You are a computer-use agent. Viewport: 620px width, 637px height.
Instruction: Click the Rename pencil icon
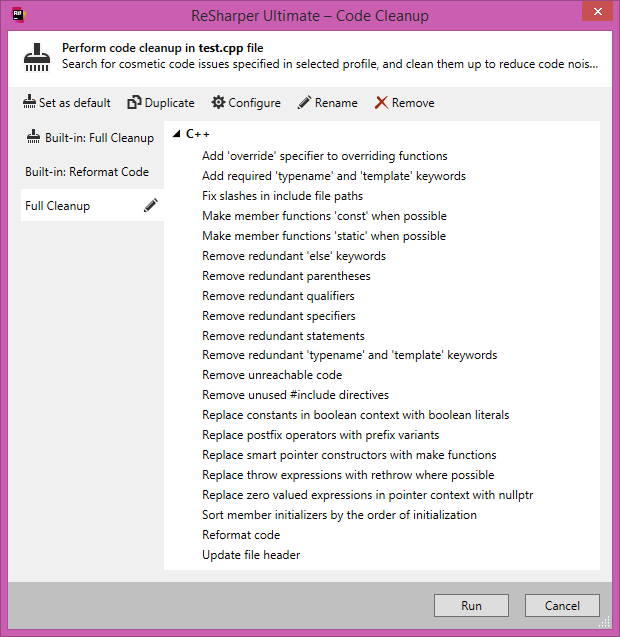click(x=305, y=102)
